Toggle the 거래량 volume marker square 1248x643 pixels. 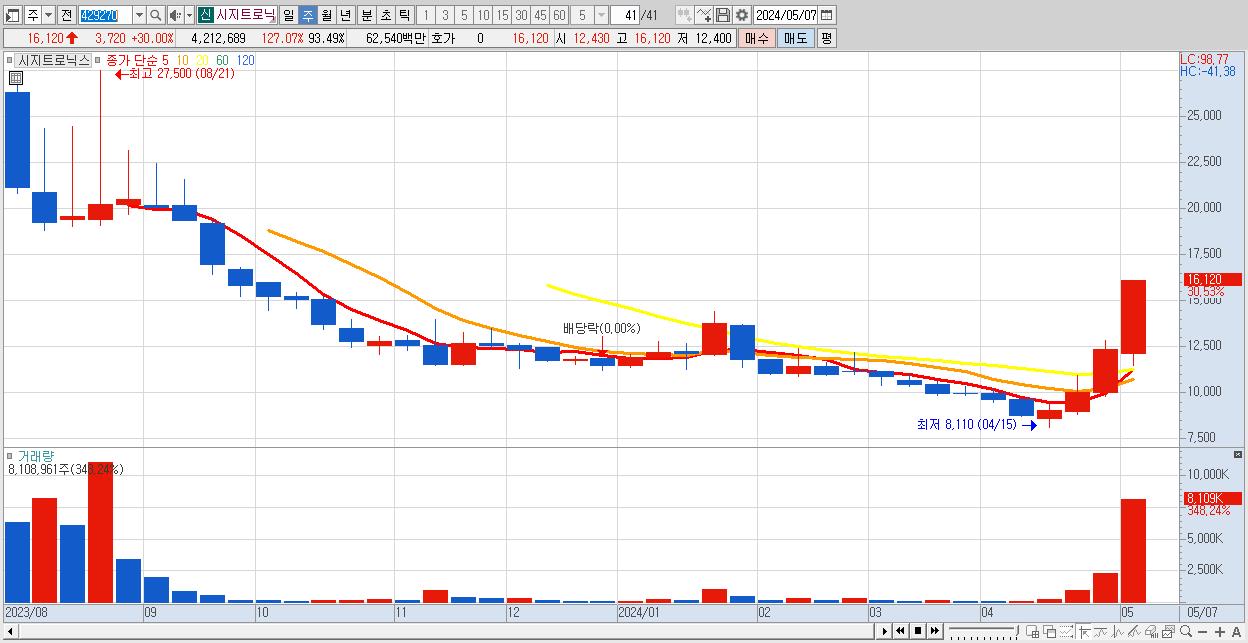tap(10, 455)
